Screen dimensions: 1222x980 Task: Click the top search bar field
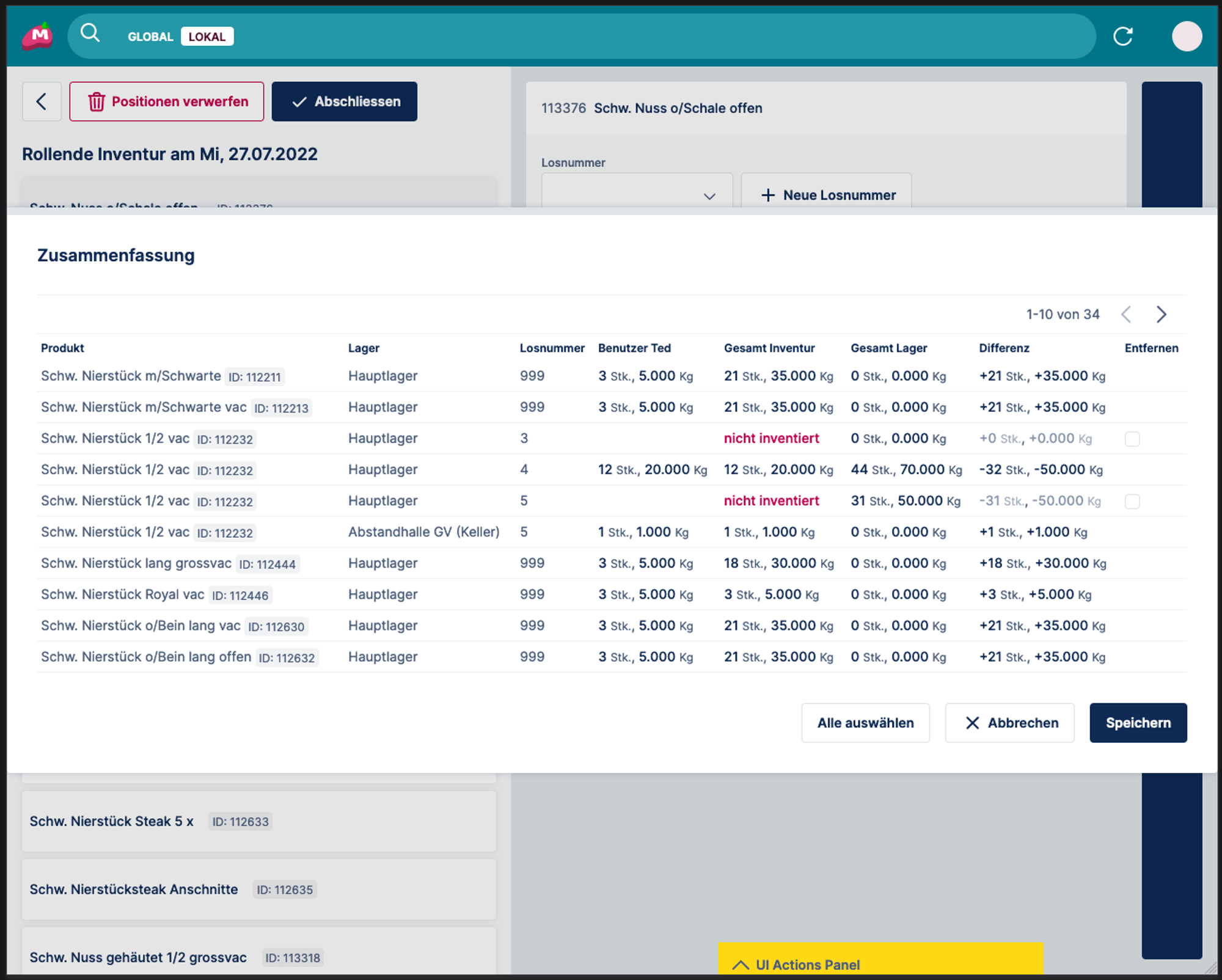click(611, 37)
